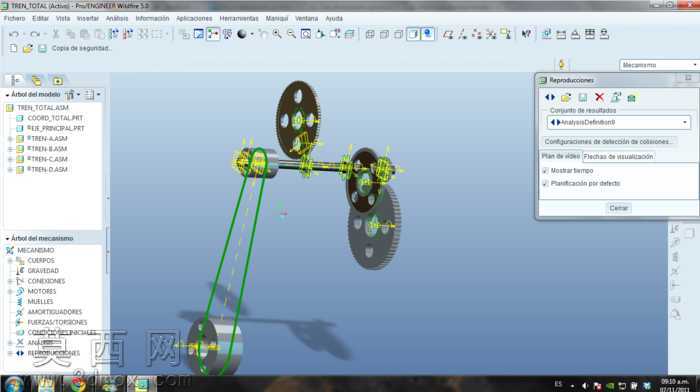Click the Cerrar button

click(619, 208)
